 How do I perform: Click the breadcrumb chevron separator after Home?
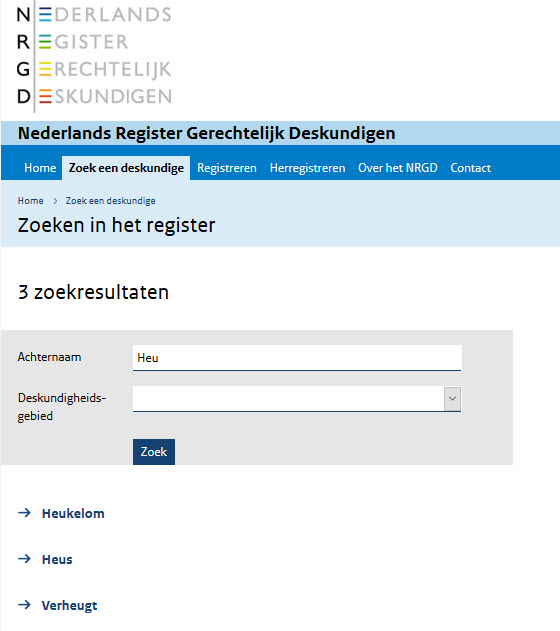(x=55, y=201)
